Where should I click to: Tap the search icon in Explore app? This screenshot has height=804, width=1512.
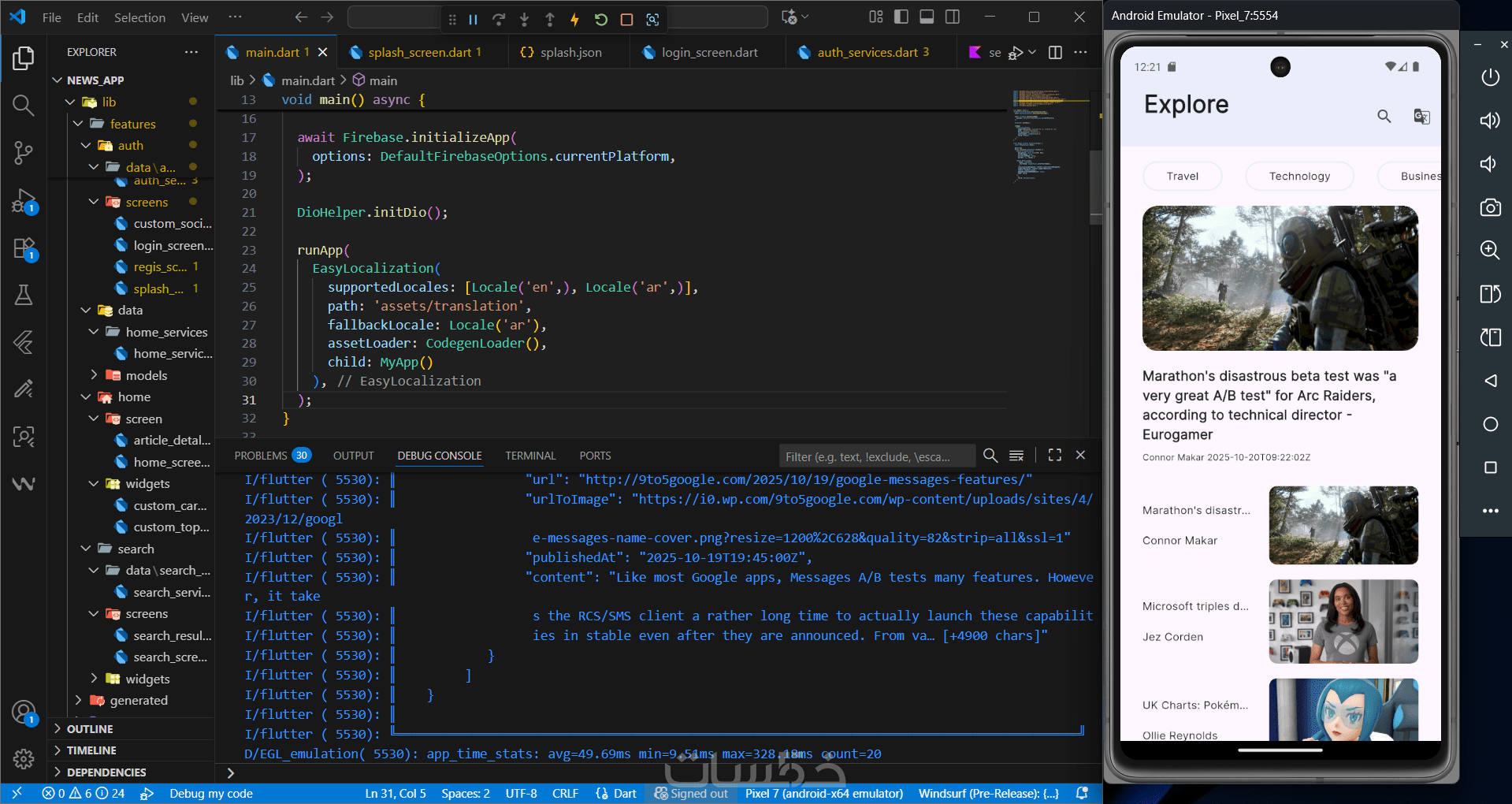pos(1384,117)
